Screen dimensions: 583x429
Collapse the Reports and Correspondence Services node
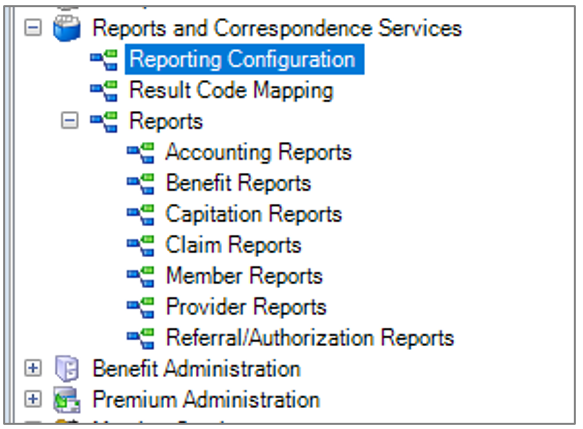(33, 28)
